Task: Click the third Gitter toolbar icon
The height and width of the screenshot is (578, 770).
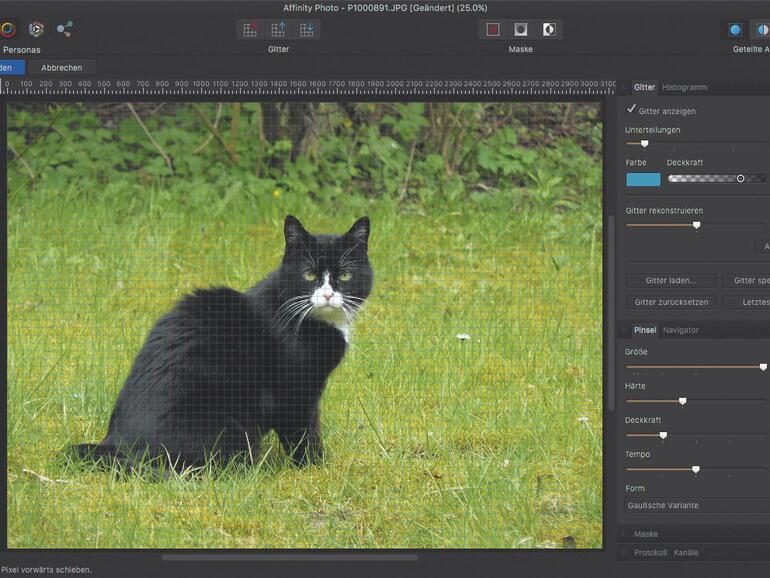Action: point(306,29)
